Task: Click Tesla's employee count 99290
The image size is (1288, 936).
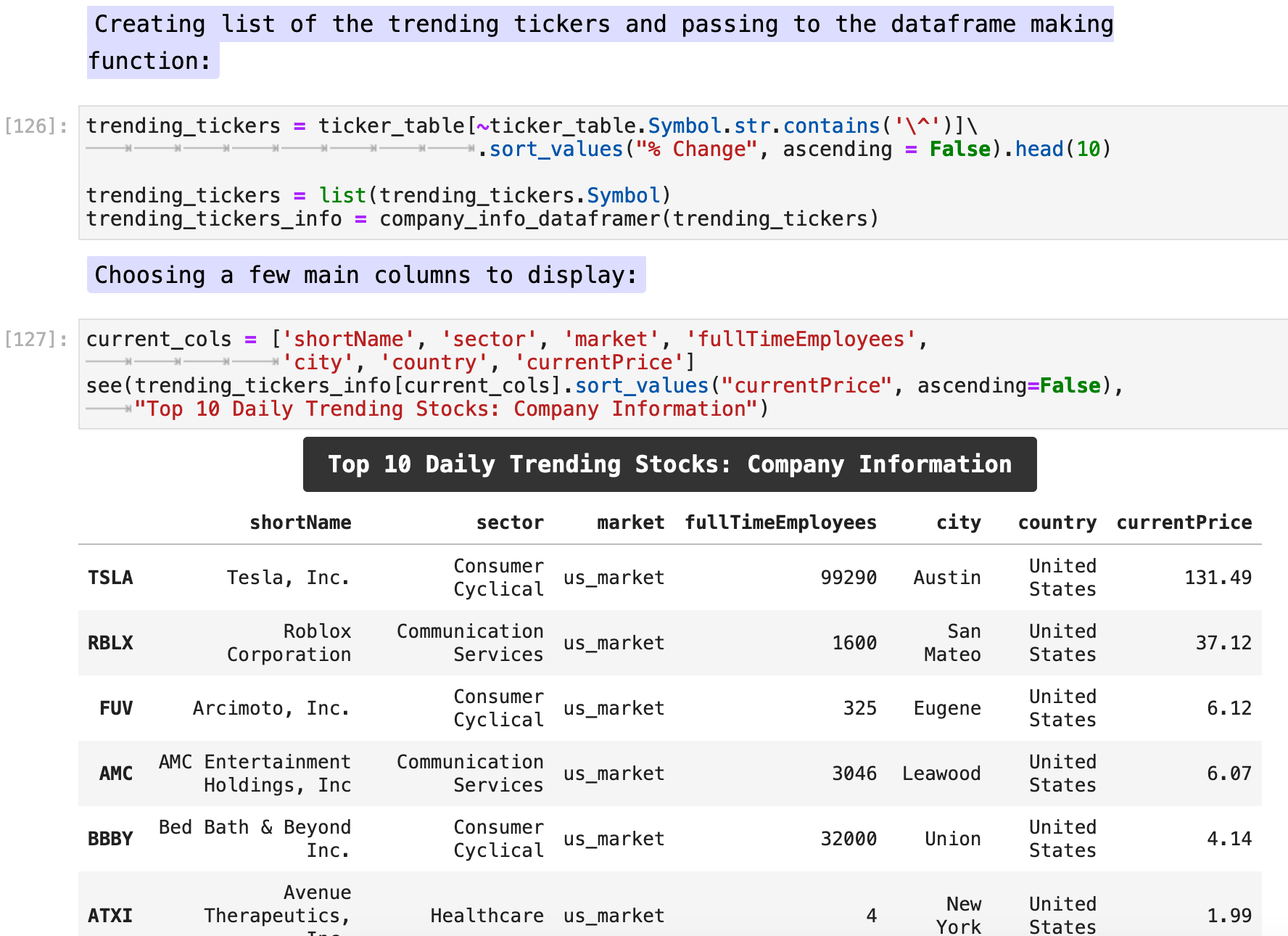Action: 849,578
